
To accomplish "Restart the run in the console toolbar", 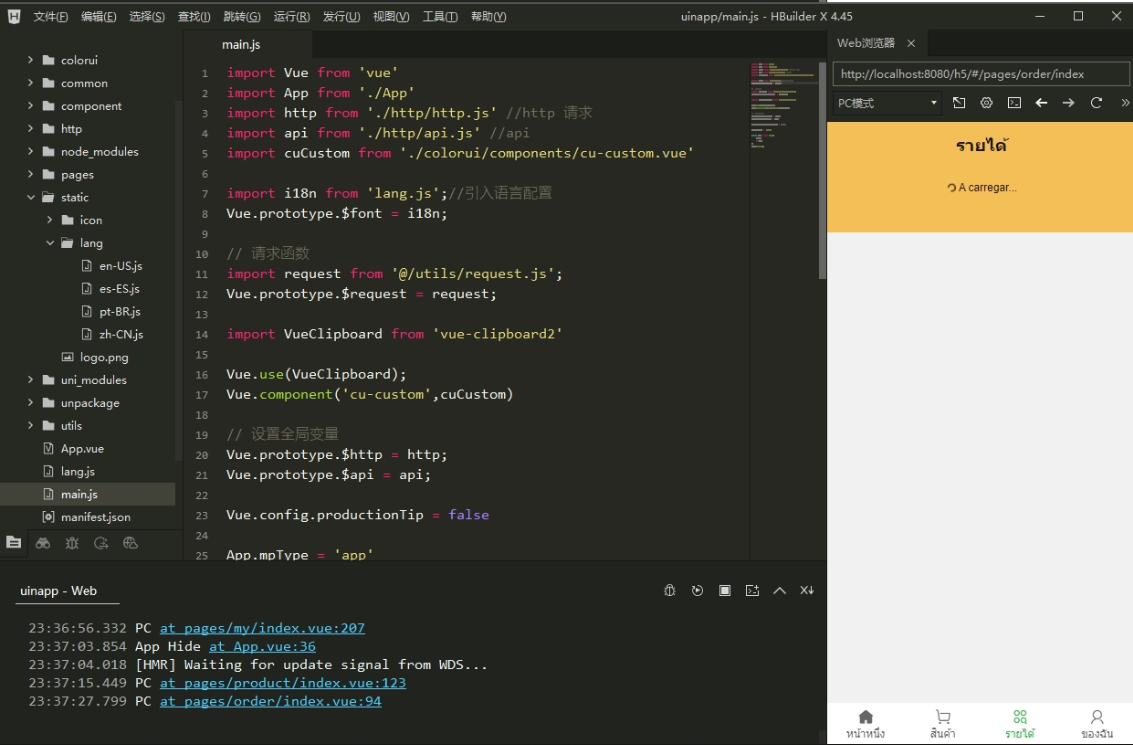I will (697, 590).
